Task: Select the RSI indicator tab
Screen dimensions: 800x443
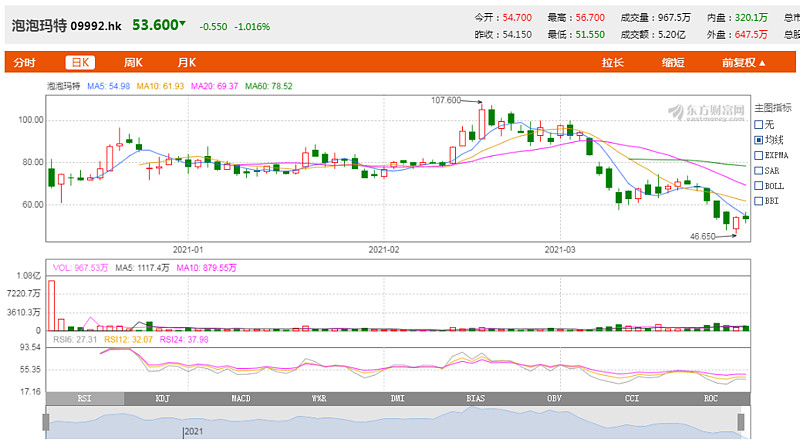Action: (85, 399)
